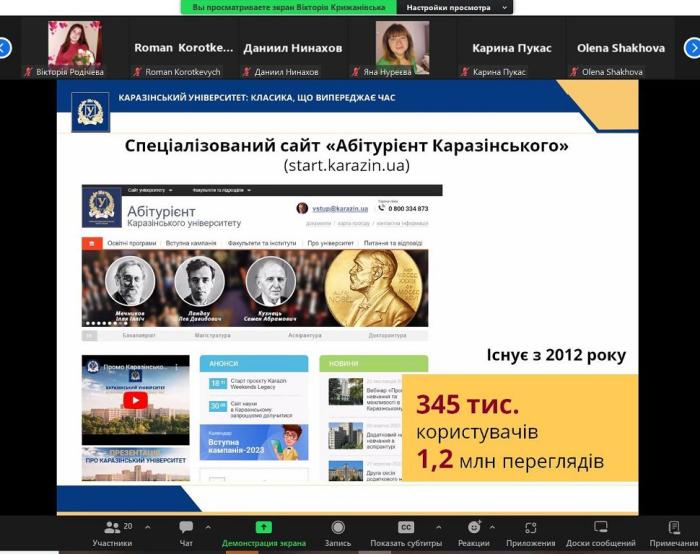Screen dimensions: 700x554
Task: Open Реакции reactions picker
Action: click(473, 533)
